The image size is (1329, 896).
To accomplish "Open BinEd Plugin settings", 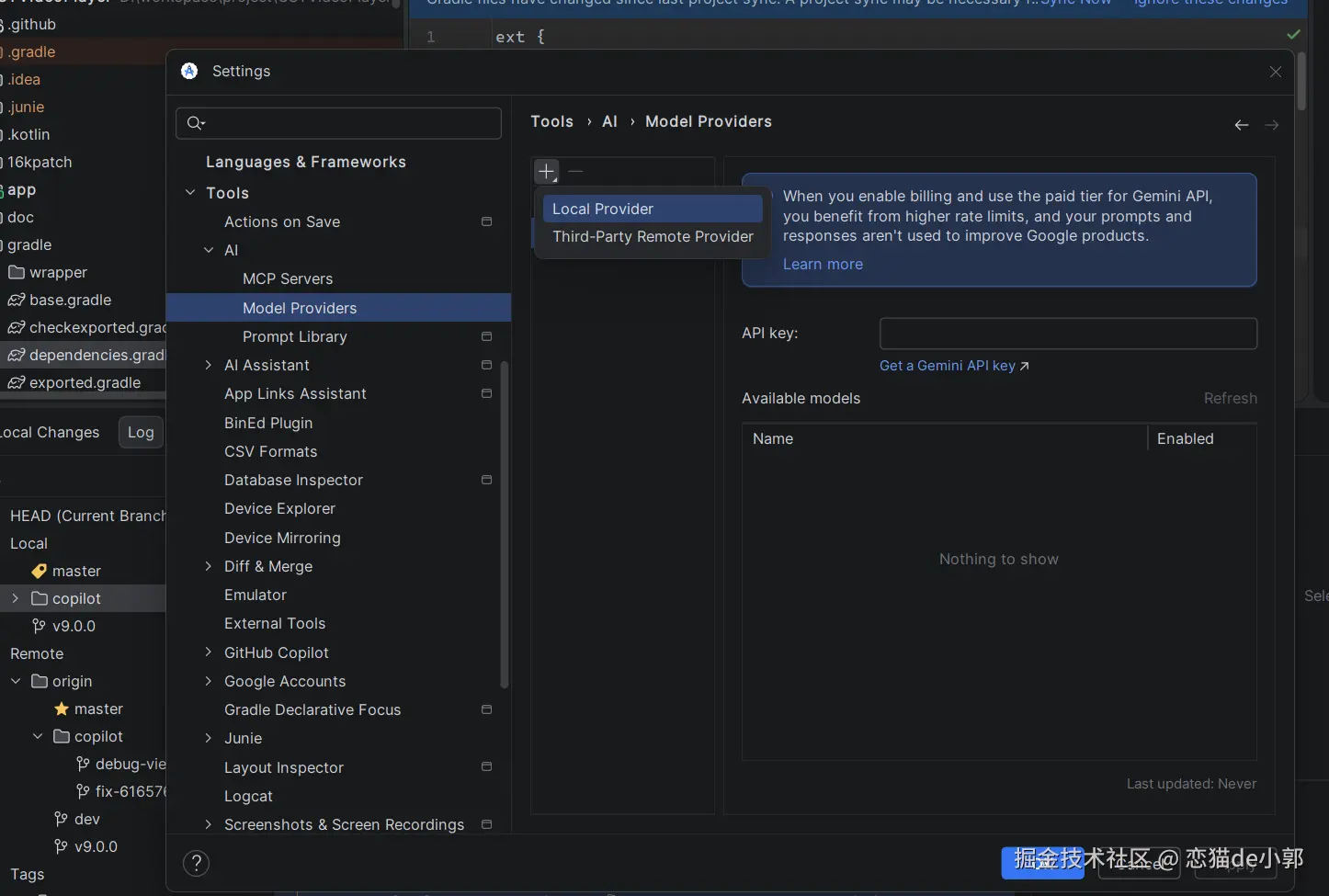I will 268,423.
